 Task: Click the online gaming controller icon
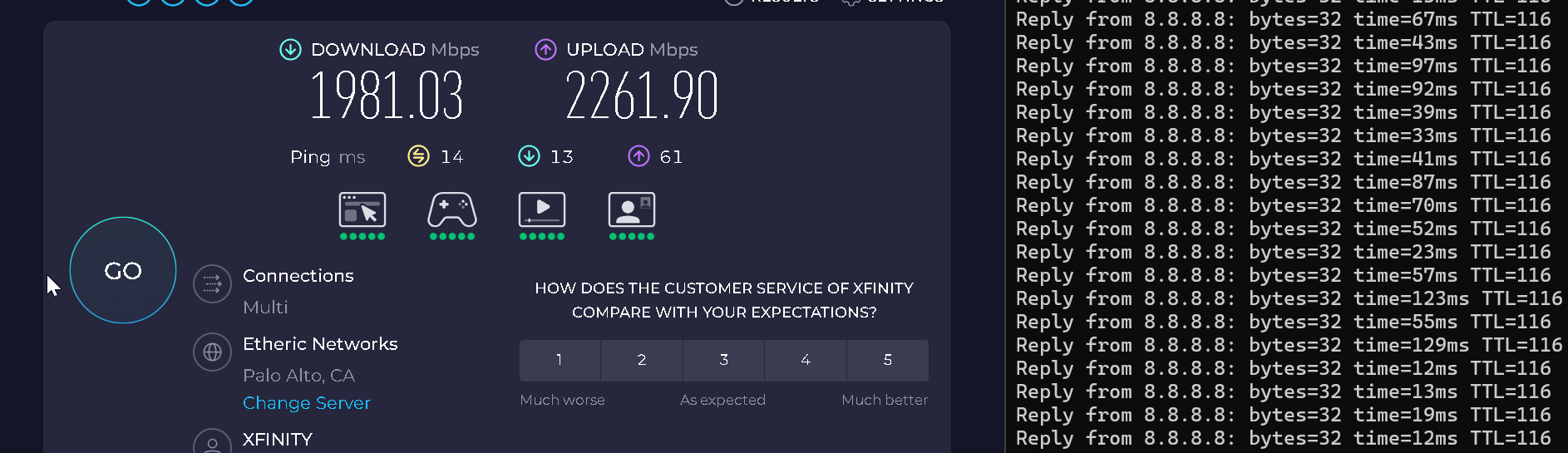[x=452, y=209]
